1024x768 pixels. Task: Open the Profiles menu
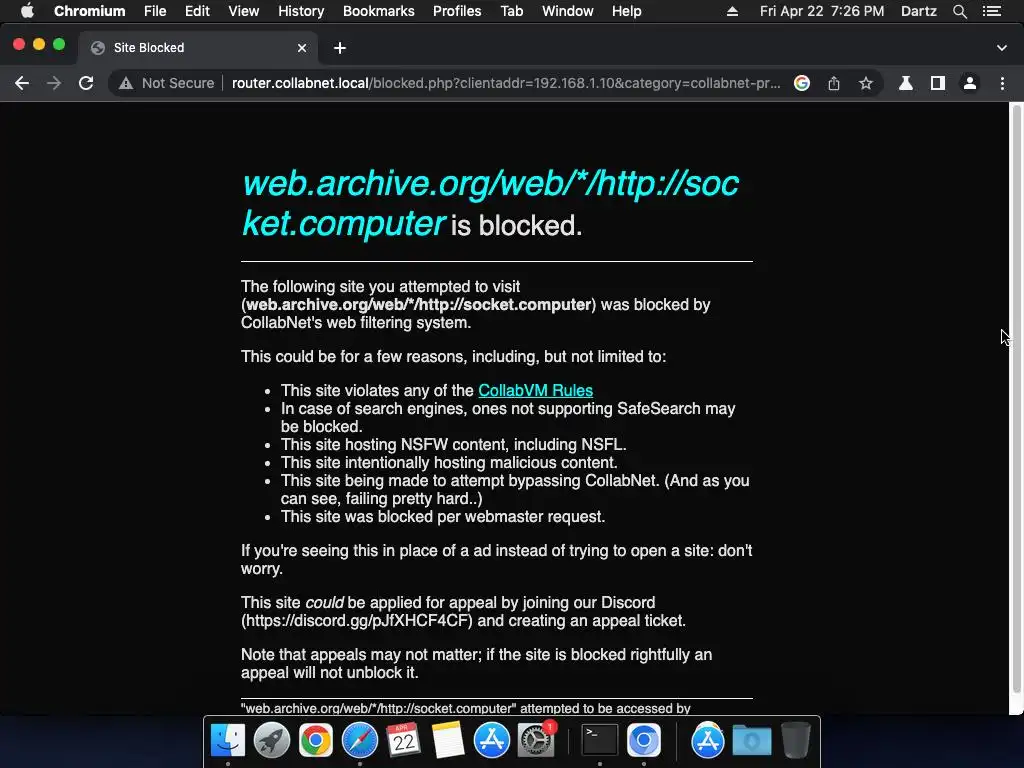(x=457, y=11)
